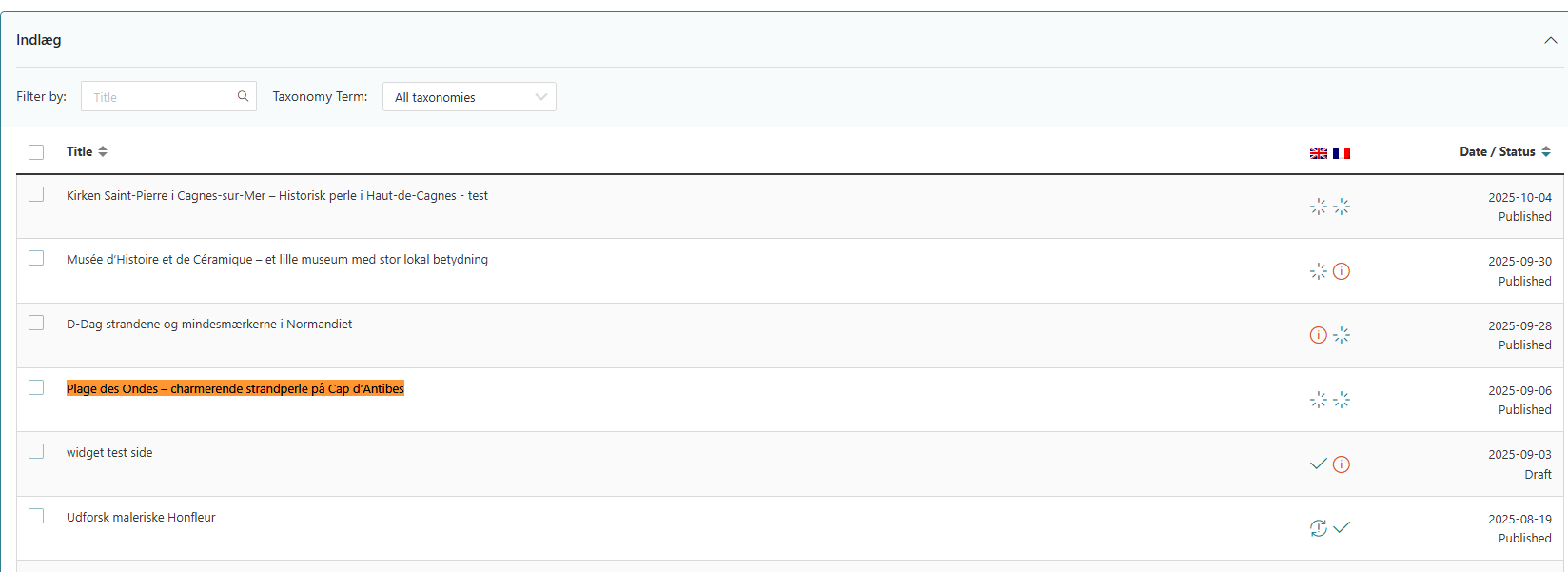This screenshot has height=572, width=1568.
Task: Click the search magnifier icon in Title filter
Action: [x=243, y=96]
